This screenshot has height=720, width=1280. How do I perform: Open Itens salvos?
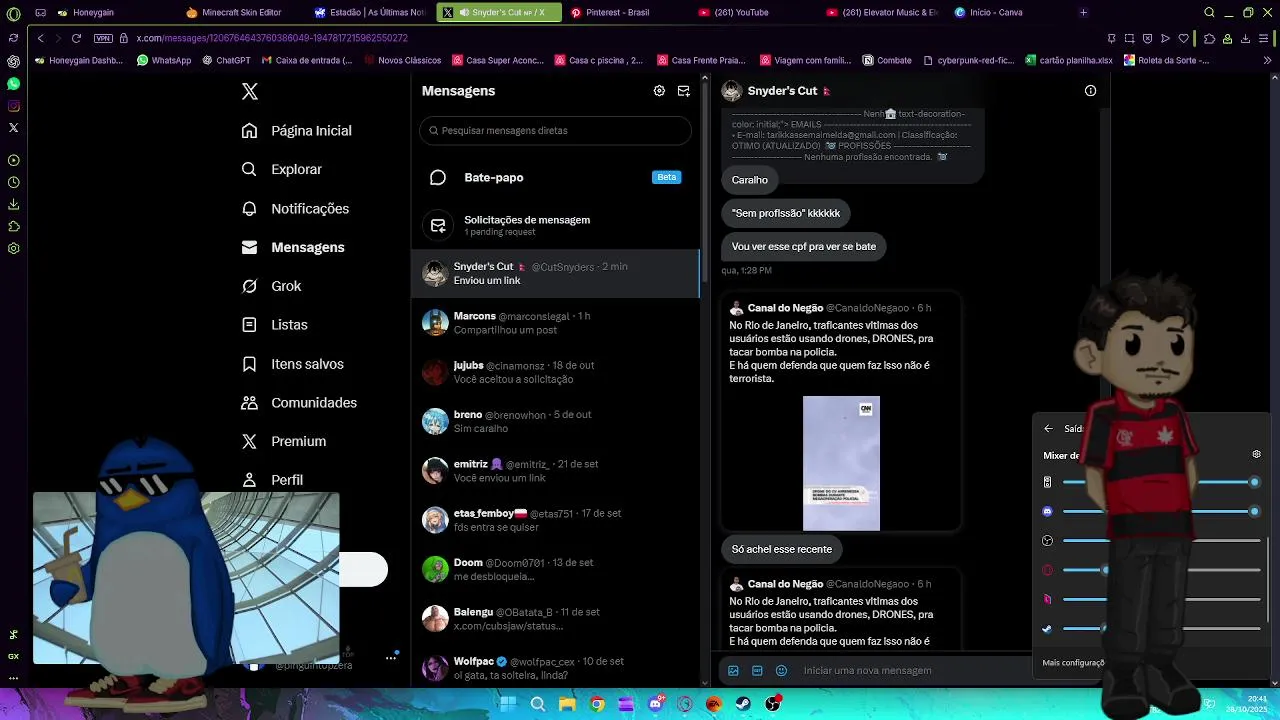[292, 364]
